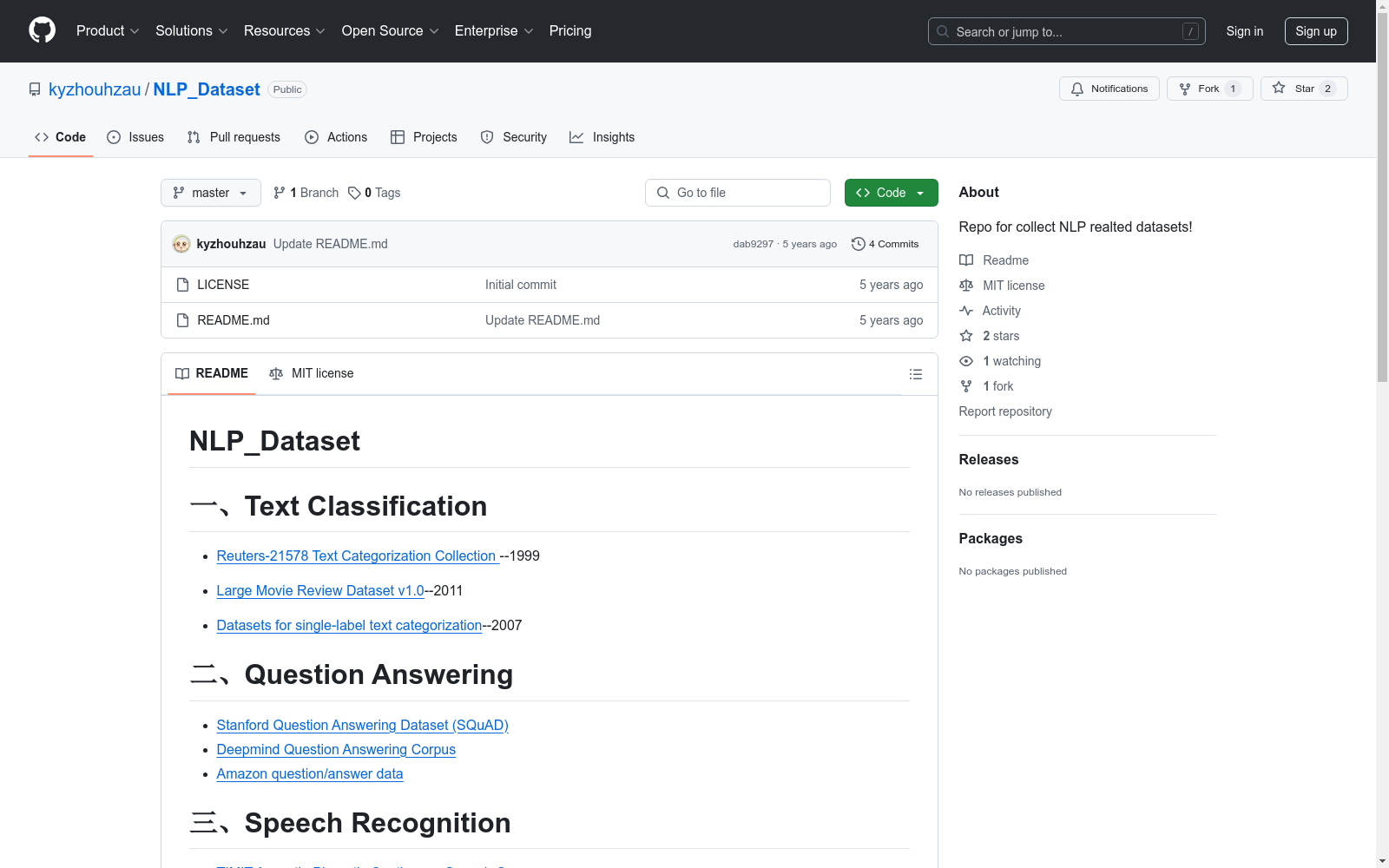
Task: Click the repository book icon beside kyzhouhzau
Action: [35, 89]
